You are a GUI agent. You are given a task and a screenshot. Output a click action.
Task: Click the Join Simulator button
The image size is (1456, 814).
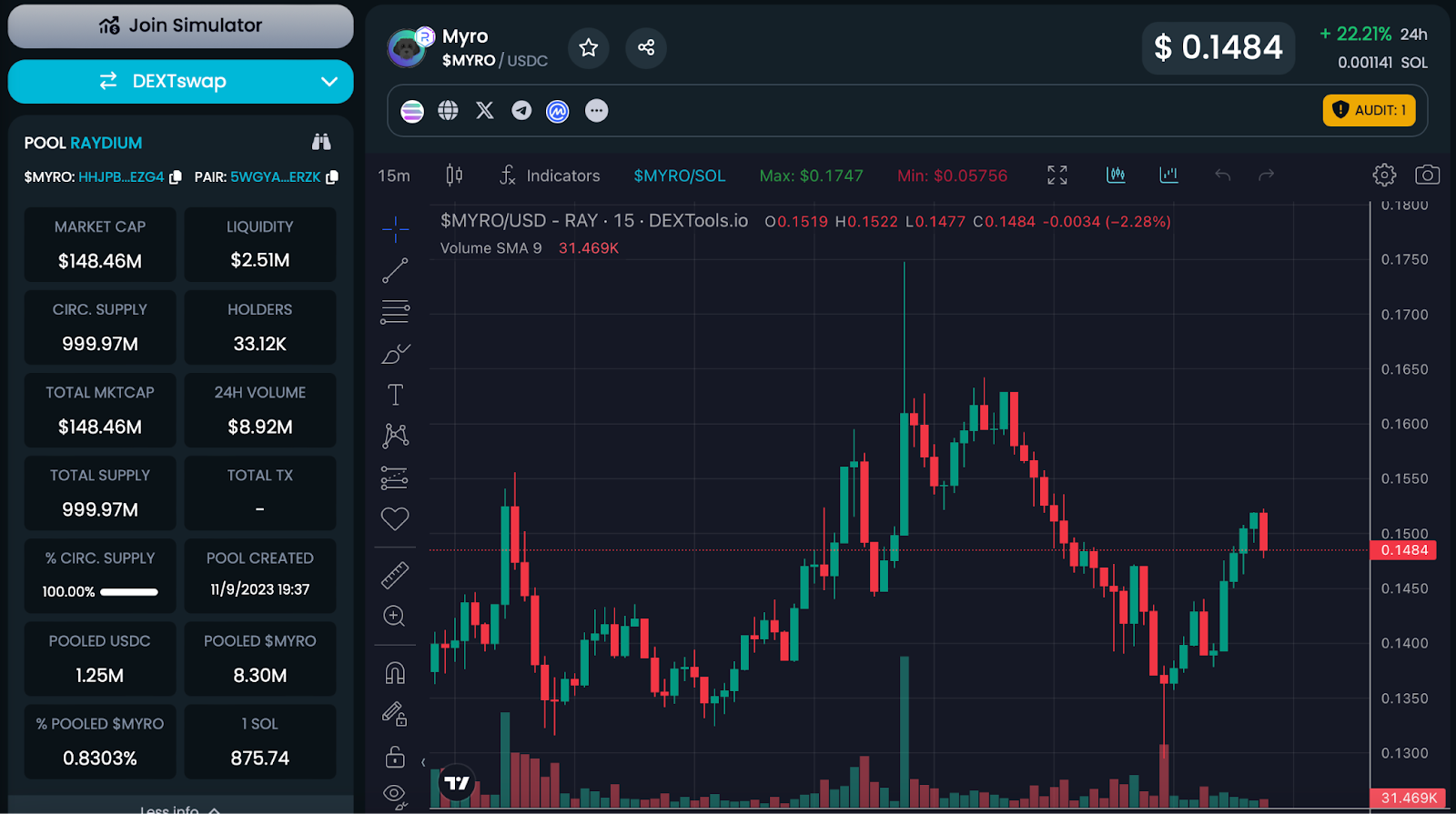tap(180, 25)
